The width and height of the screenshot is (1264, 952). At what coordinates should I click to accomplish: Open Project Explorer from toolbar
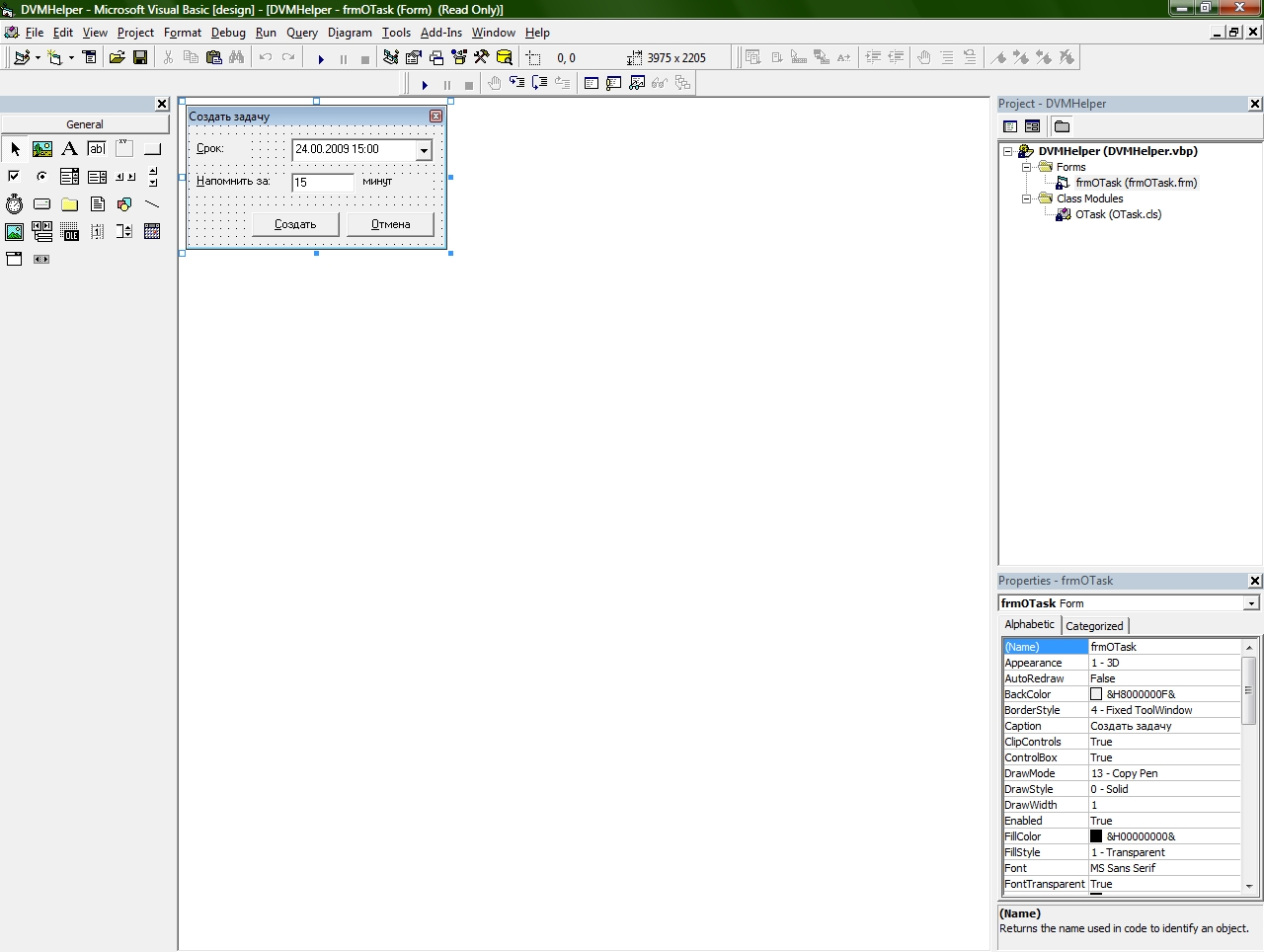coord(391,58)
